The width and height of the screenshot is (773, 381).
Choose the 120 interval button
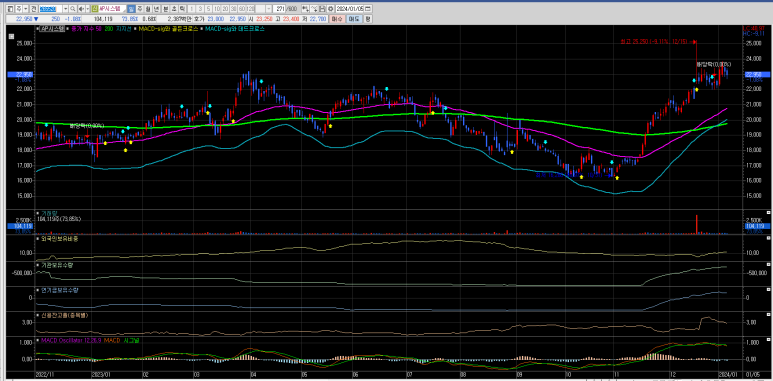pyautogui.click(x=250, y=9)
